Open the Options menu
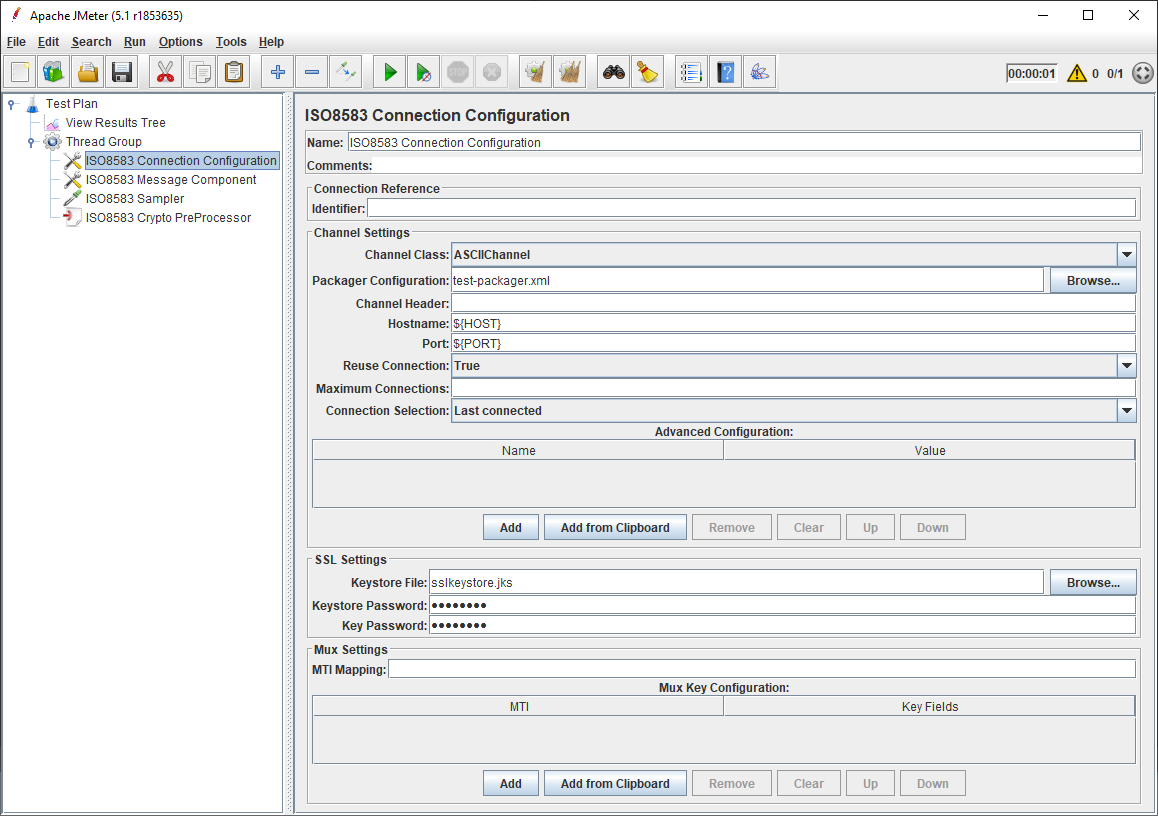 pos(180,42)
